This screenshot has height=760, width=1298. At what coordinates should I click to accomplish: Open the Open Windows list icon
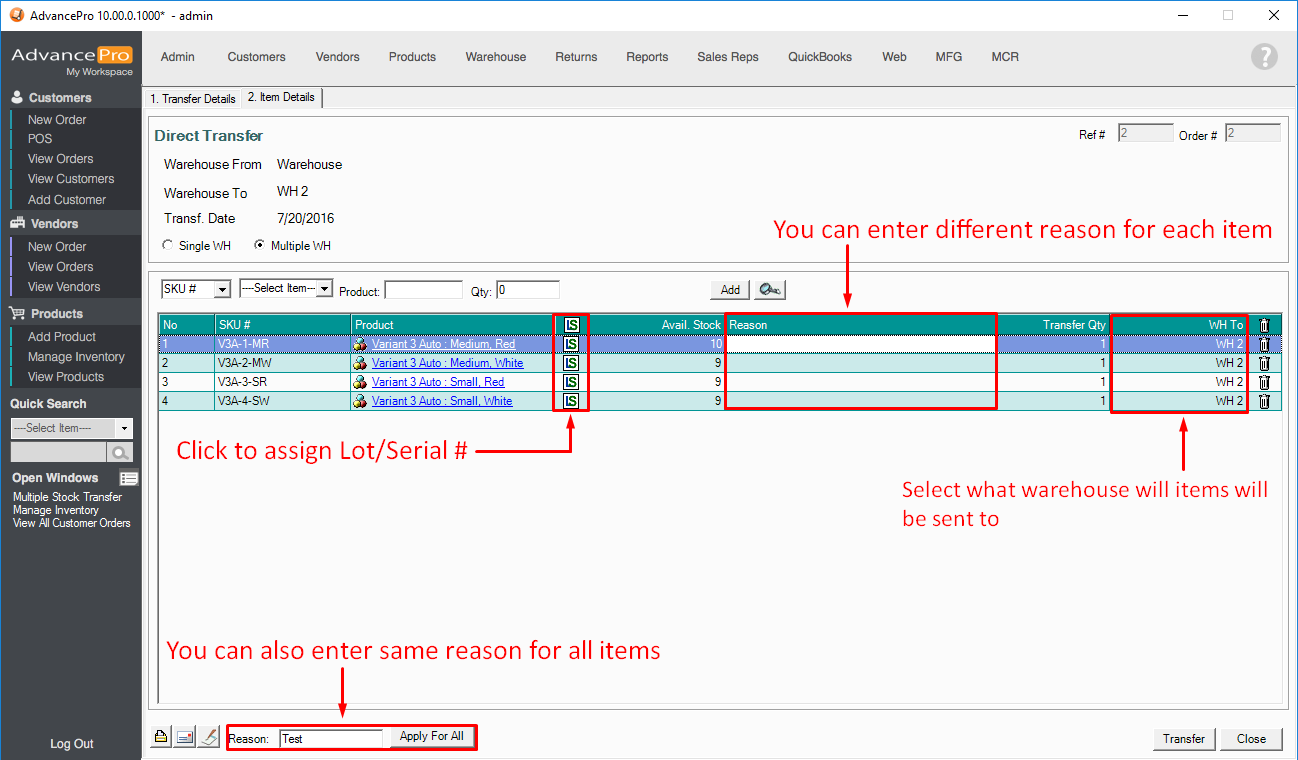coord(128,478)
